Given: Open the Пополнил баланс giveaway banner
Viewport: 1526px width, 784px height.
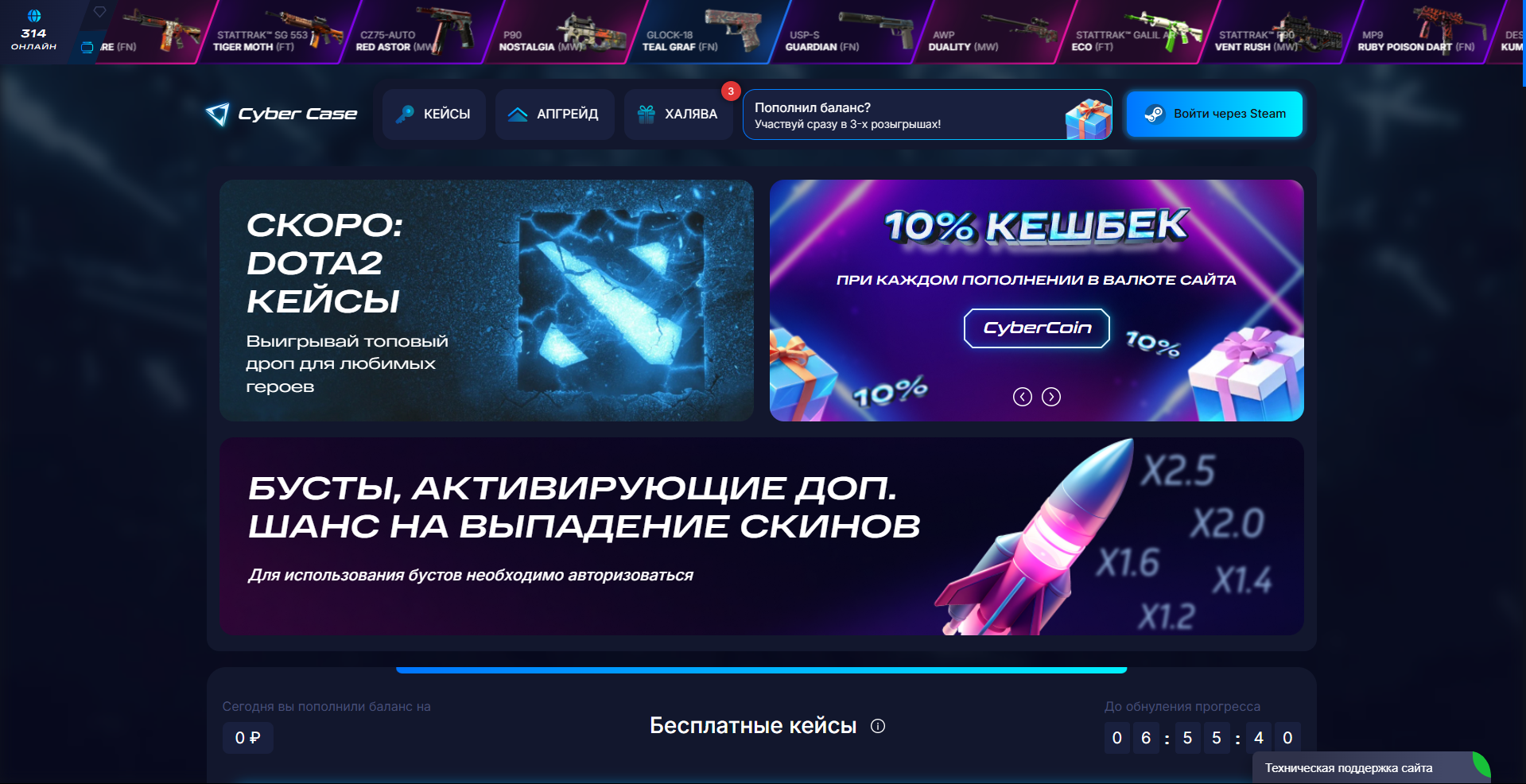Looking at the screenshot, I should [927, 114].
